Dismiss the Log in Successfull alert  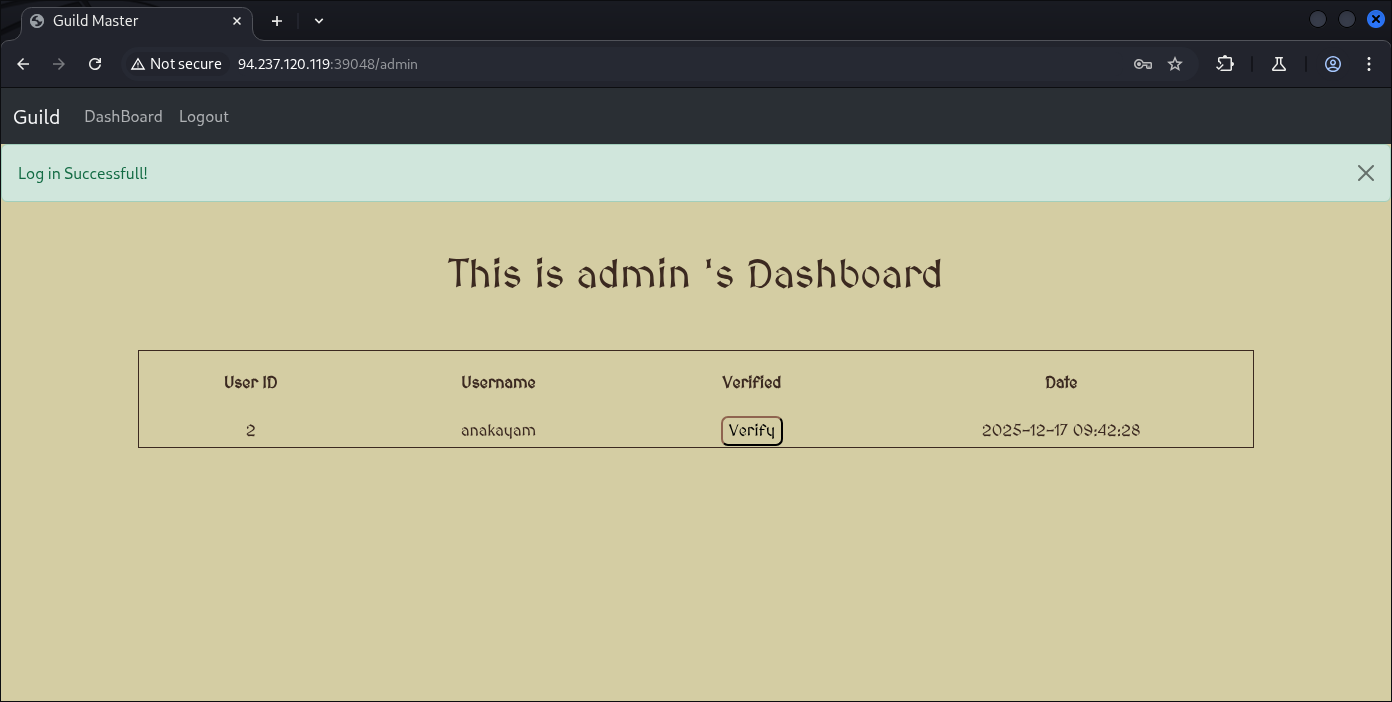[1365, 173]
